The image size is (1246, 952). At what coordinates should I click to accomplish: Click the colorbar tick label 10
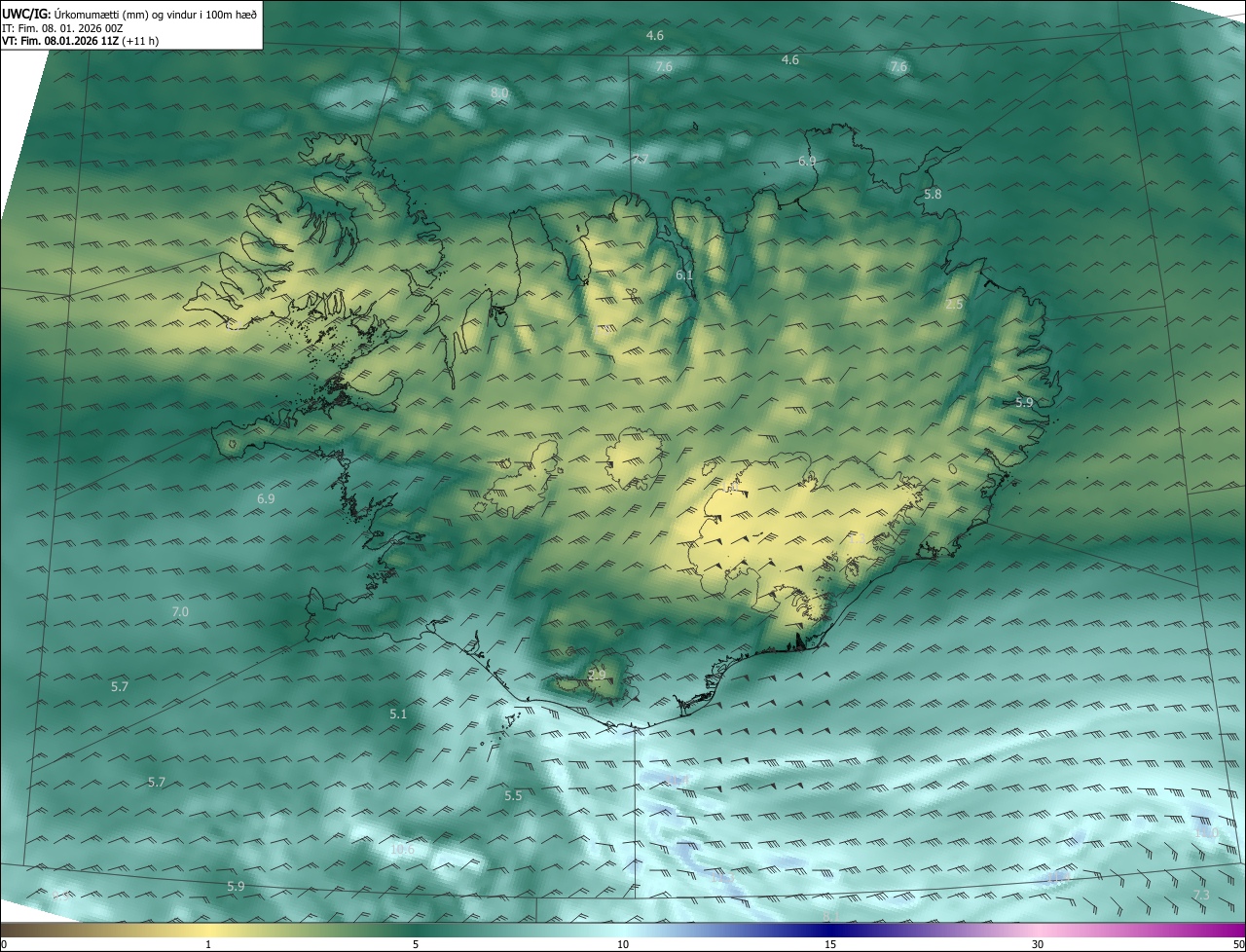(623, 945)
